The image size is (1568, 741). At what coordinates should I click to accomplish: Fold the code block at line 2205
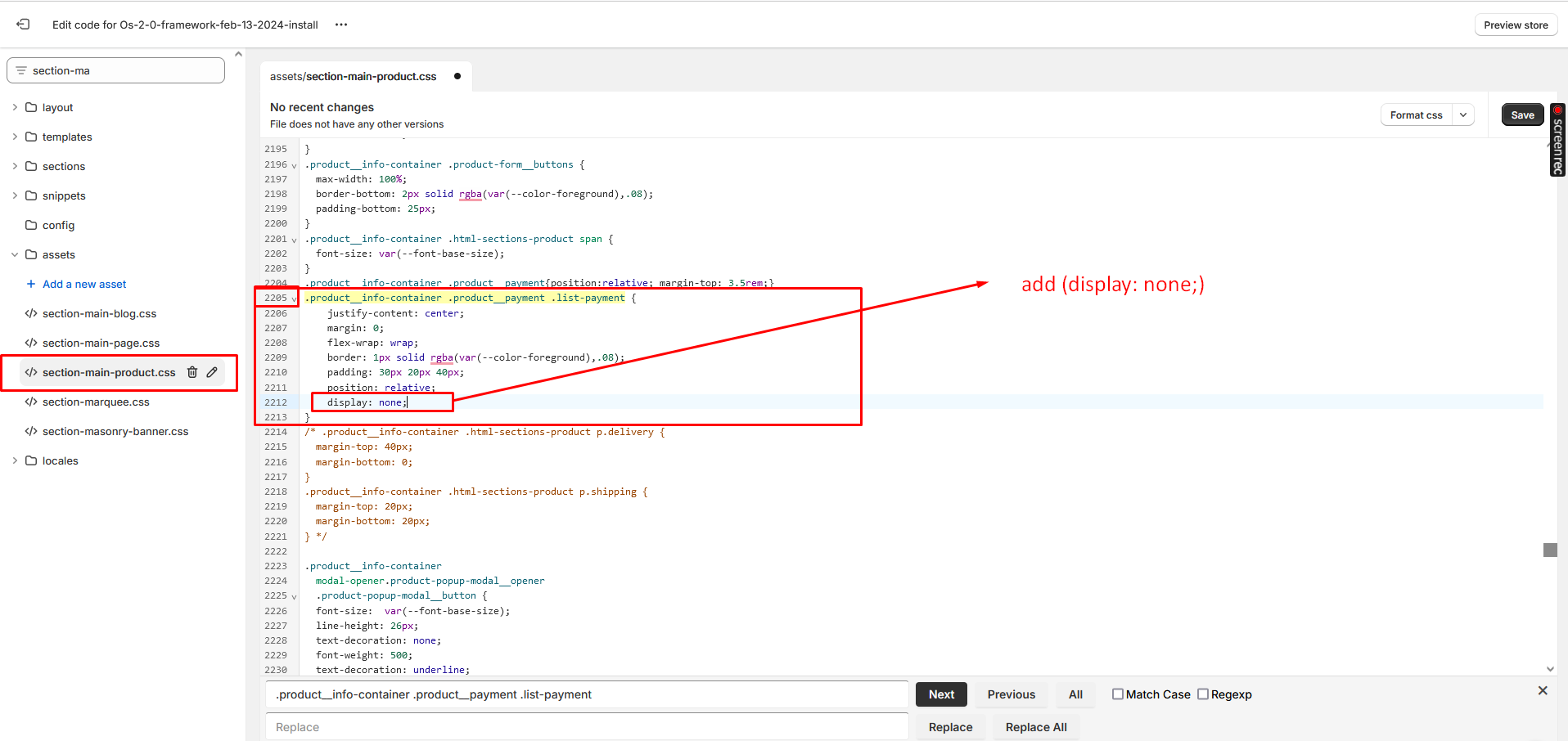coord(294,299)
